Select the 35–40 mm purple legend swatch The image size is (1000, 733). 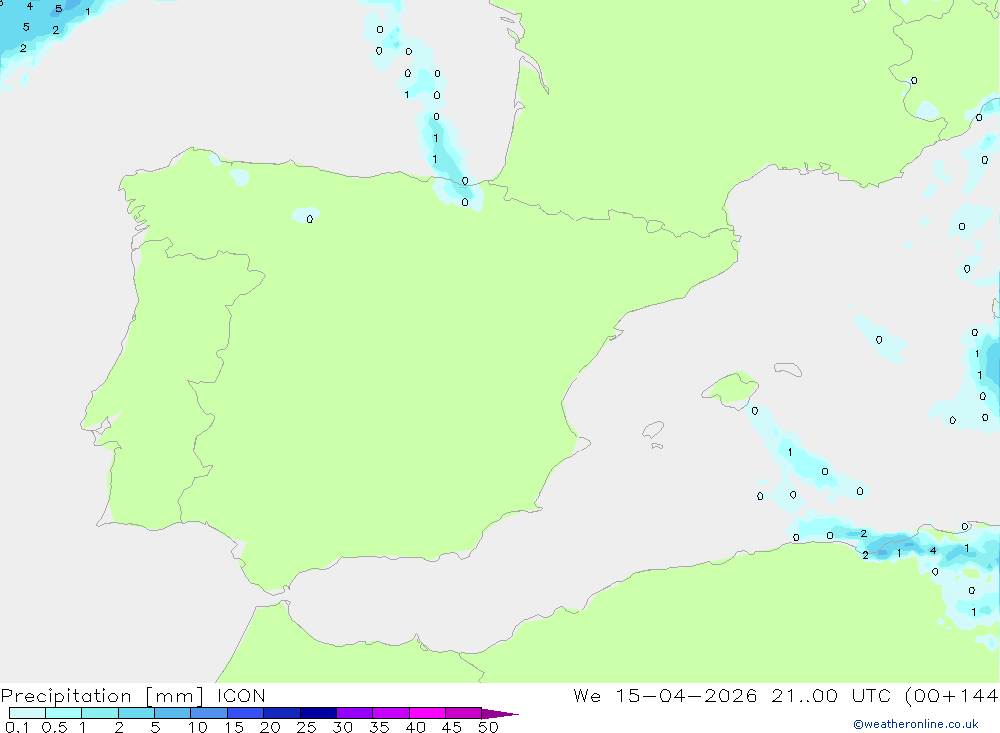(391, 713)
